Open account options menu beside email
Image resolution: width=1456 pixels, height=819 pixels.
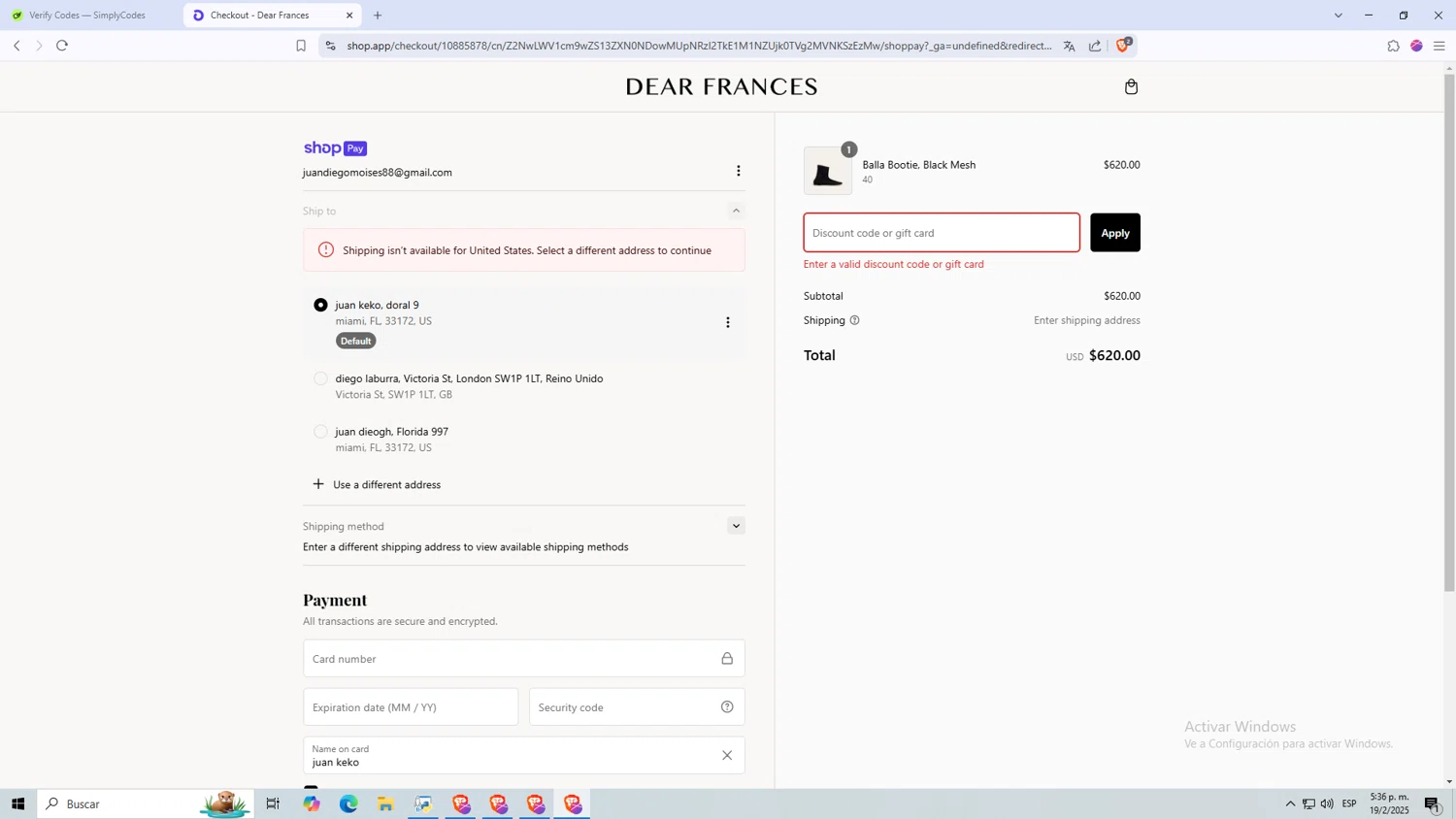point(739,171)
